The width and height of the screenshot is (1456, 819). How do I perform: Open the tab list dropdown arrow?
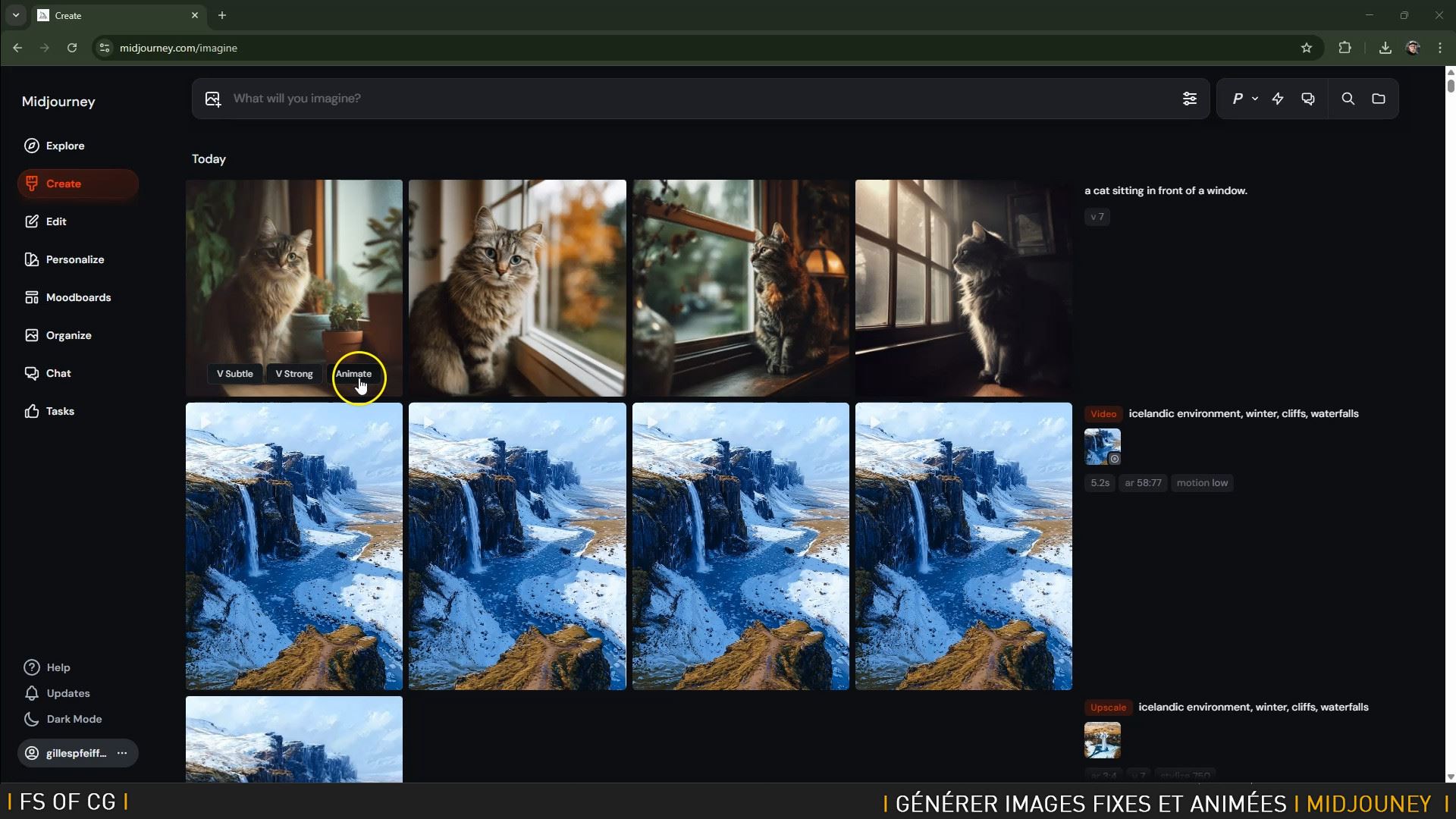click(x=15, y=15)
